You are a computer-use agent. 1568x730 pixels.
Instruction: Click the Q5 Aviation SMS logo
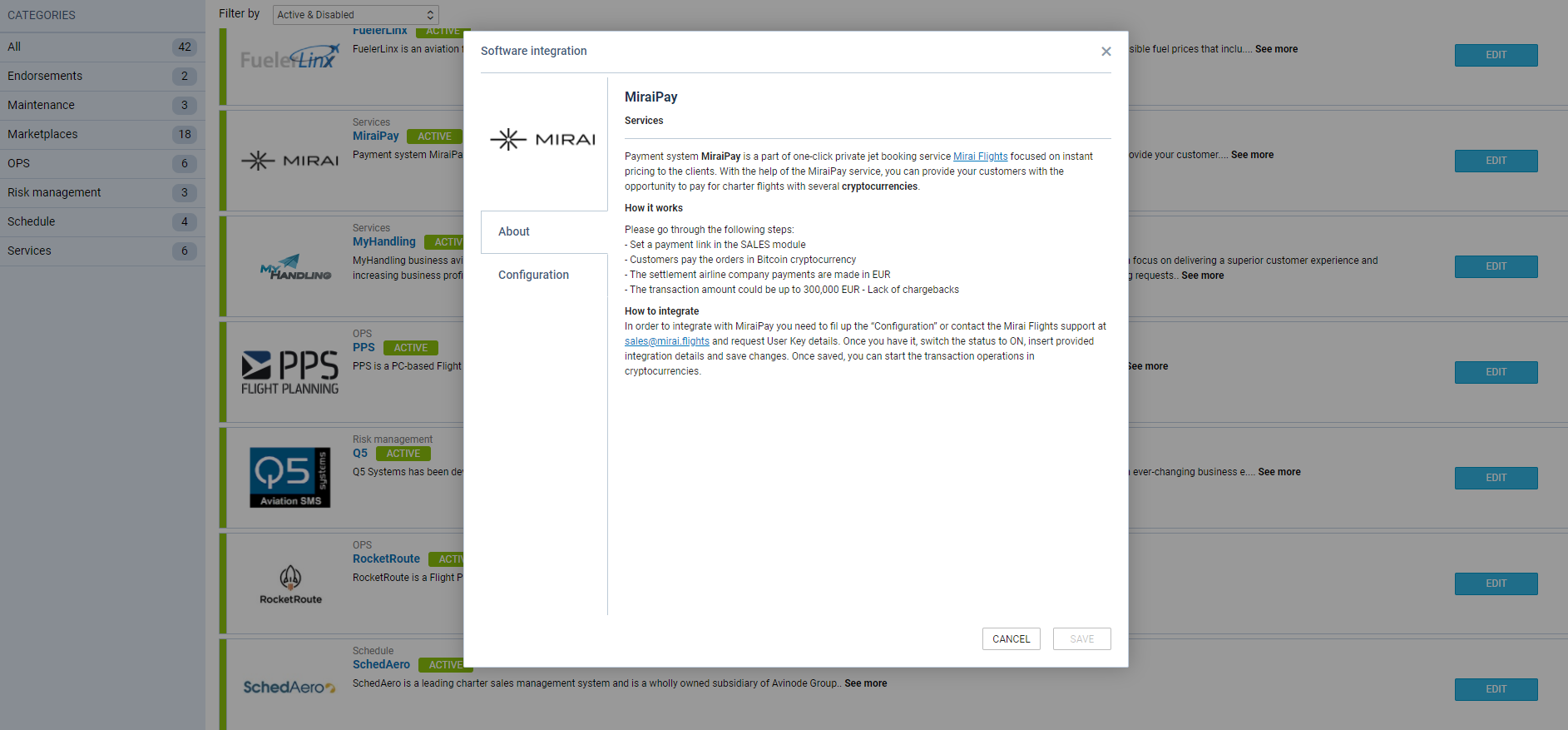tap(289, 477)
